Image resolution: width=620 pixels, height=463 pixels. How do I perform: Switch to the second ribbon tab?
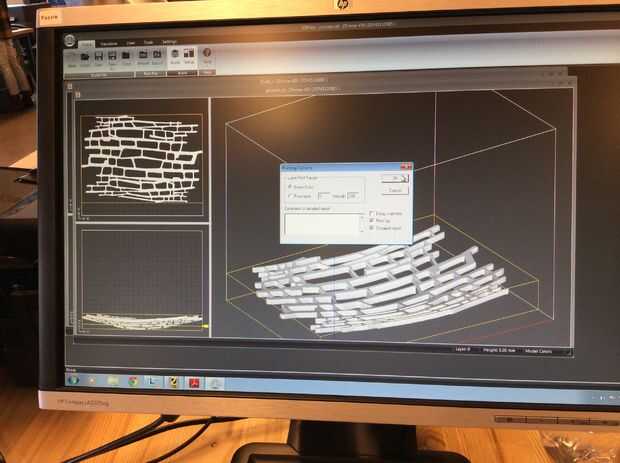pyautogui.click(x=109, y=44)
